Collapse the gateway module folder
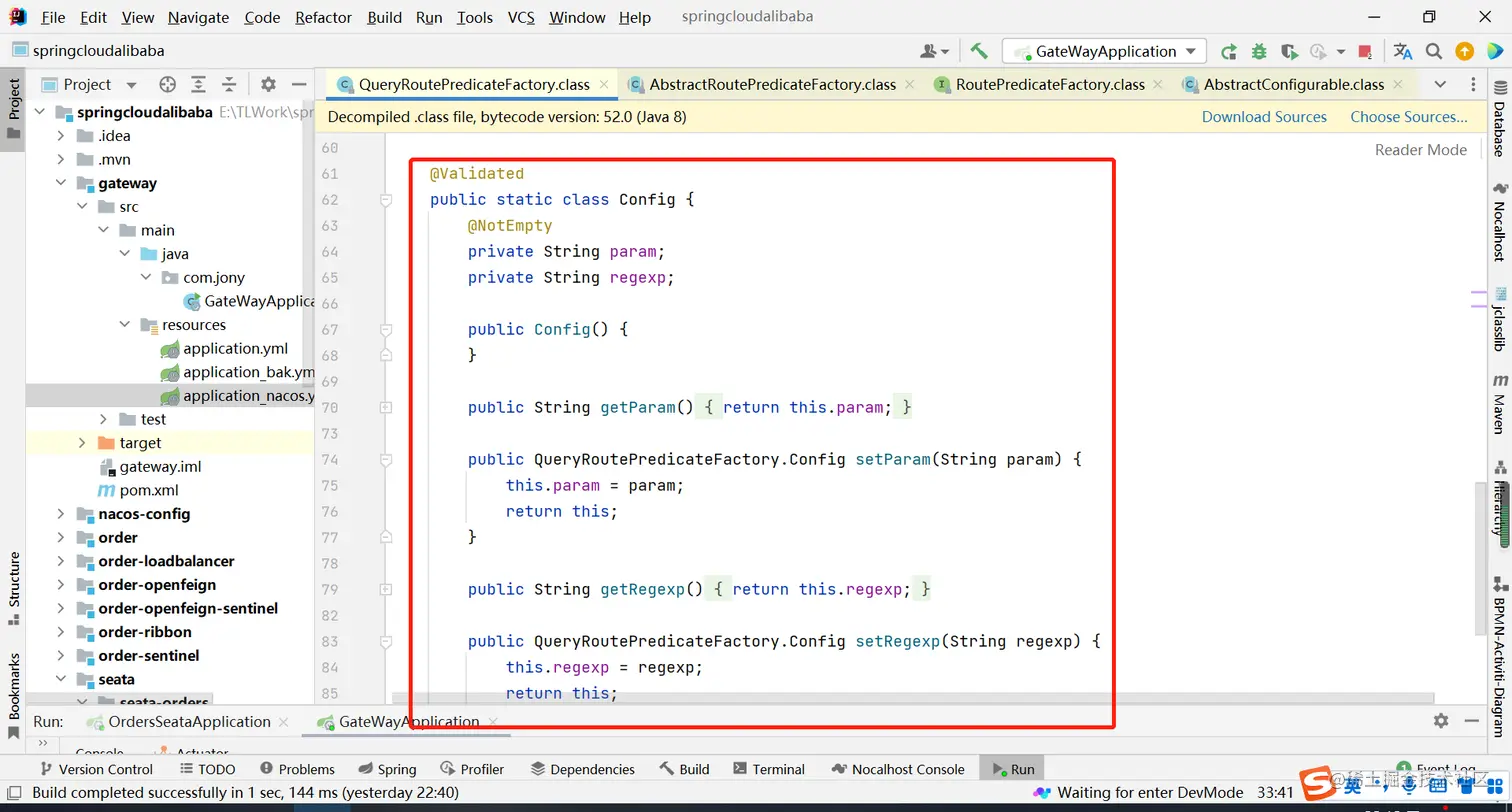This screenshot has width=1512, height=812. pos(61,183)
